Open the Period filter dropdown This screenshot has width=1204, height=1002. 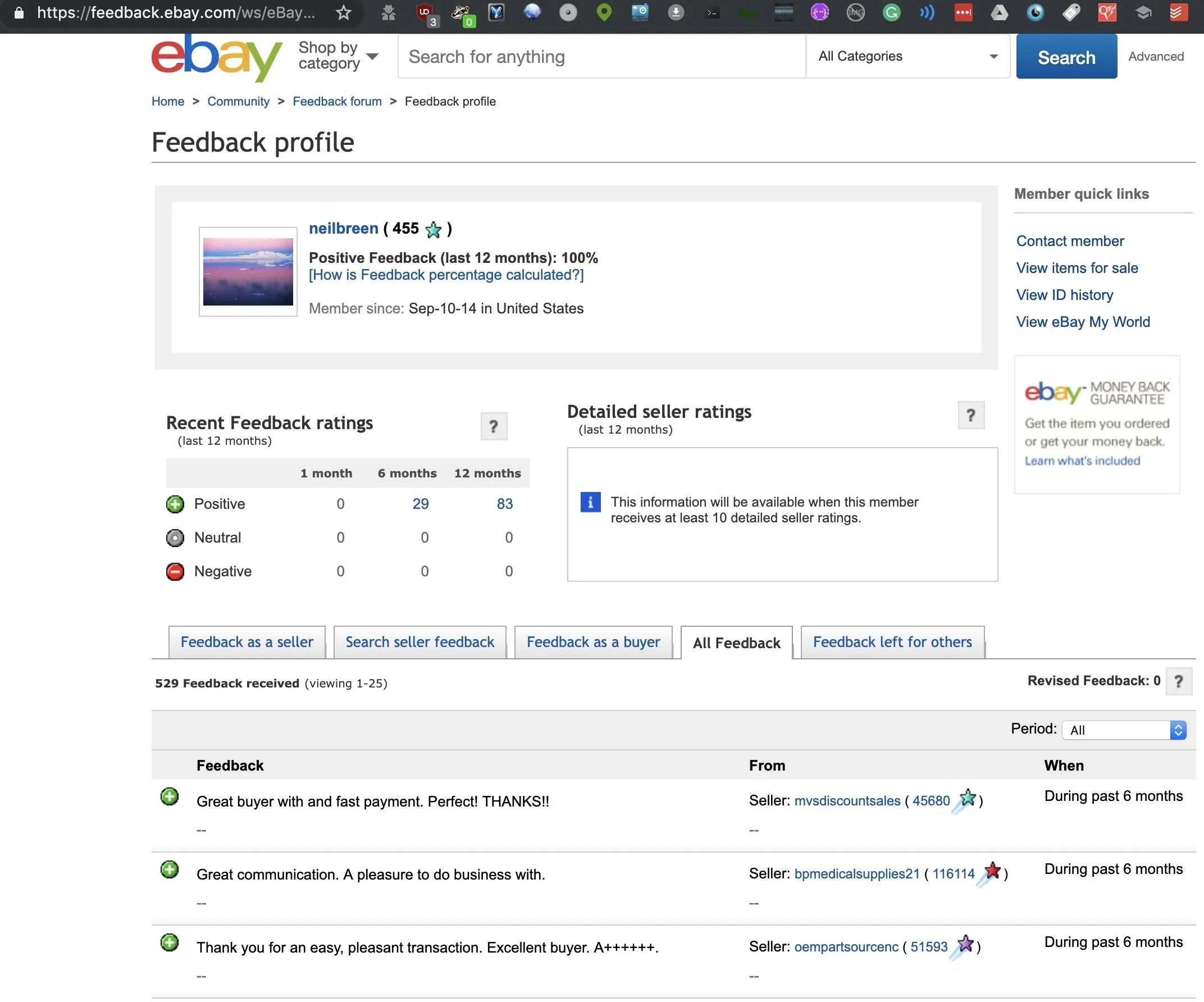1123,730
